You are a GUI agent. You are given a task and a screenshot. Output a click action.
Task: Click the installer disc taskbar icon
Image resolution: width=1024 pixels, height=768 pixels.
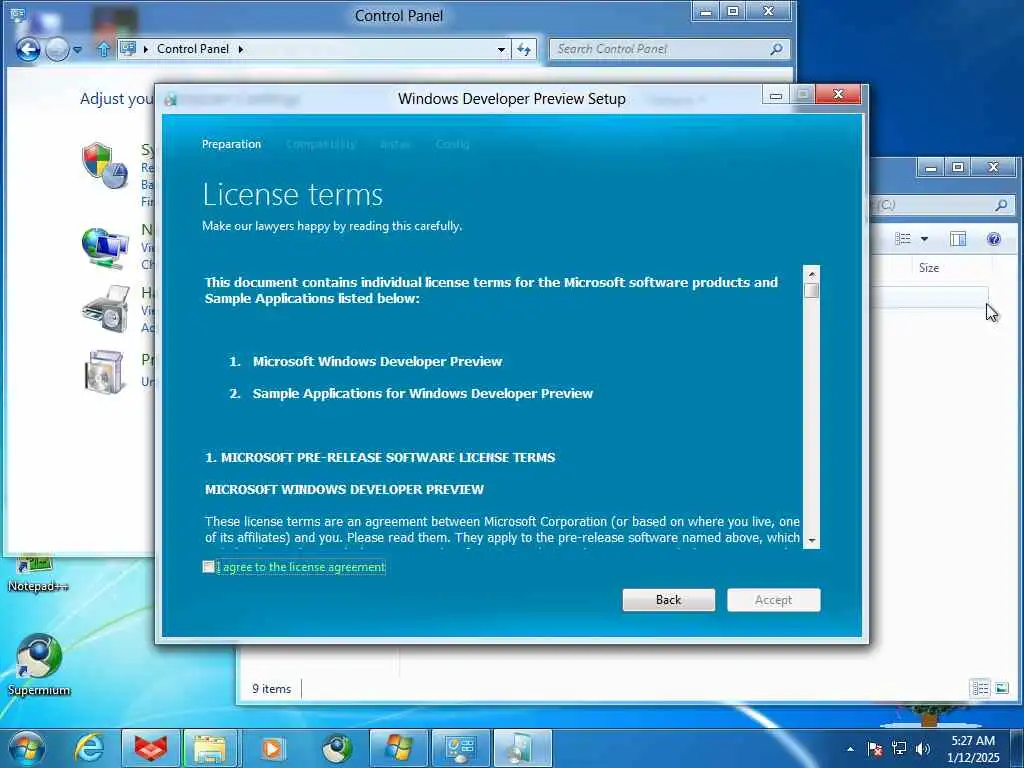tap(522, 748)
